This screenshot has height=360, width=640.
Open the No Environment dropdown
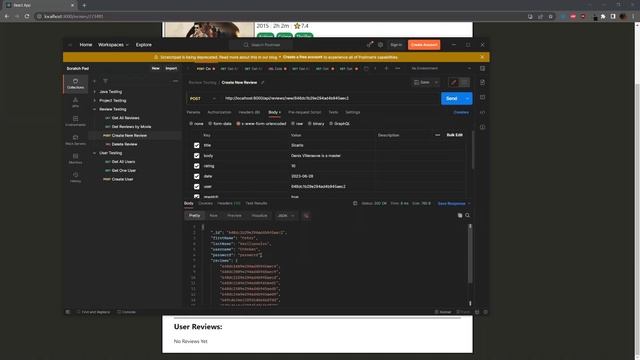click(441, 69)
